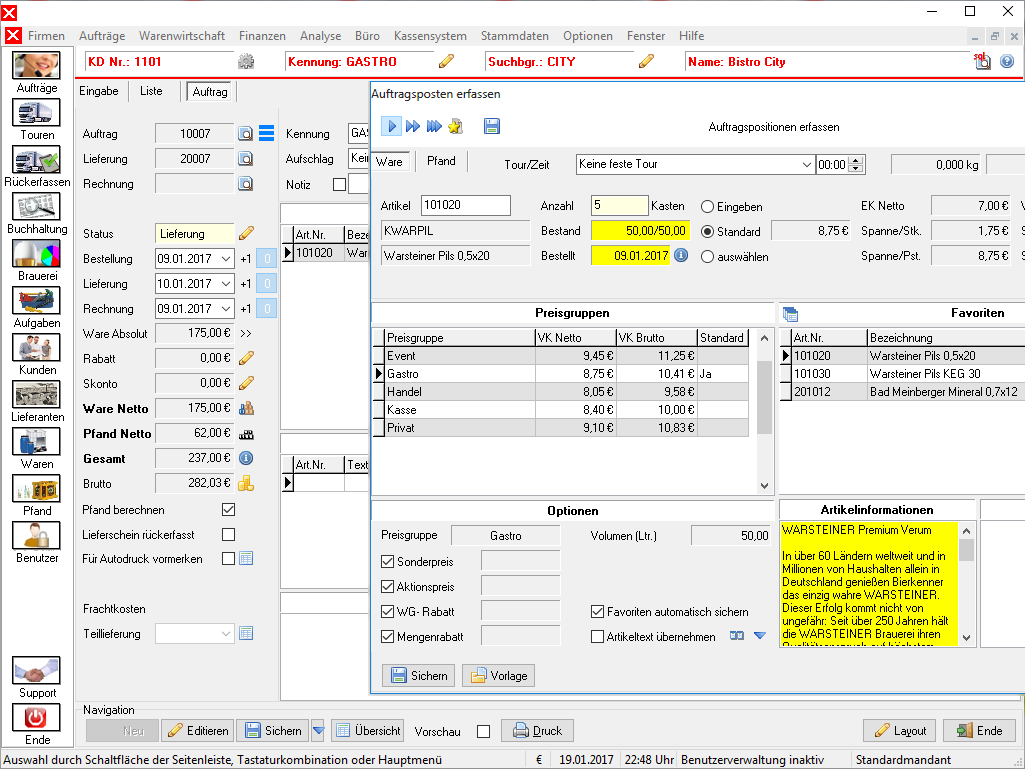The image size is (1025, 769).
Task: Open the Benutzer sidebar module
Action: point(37,536)
